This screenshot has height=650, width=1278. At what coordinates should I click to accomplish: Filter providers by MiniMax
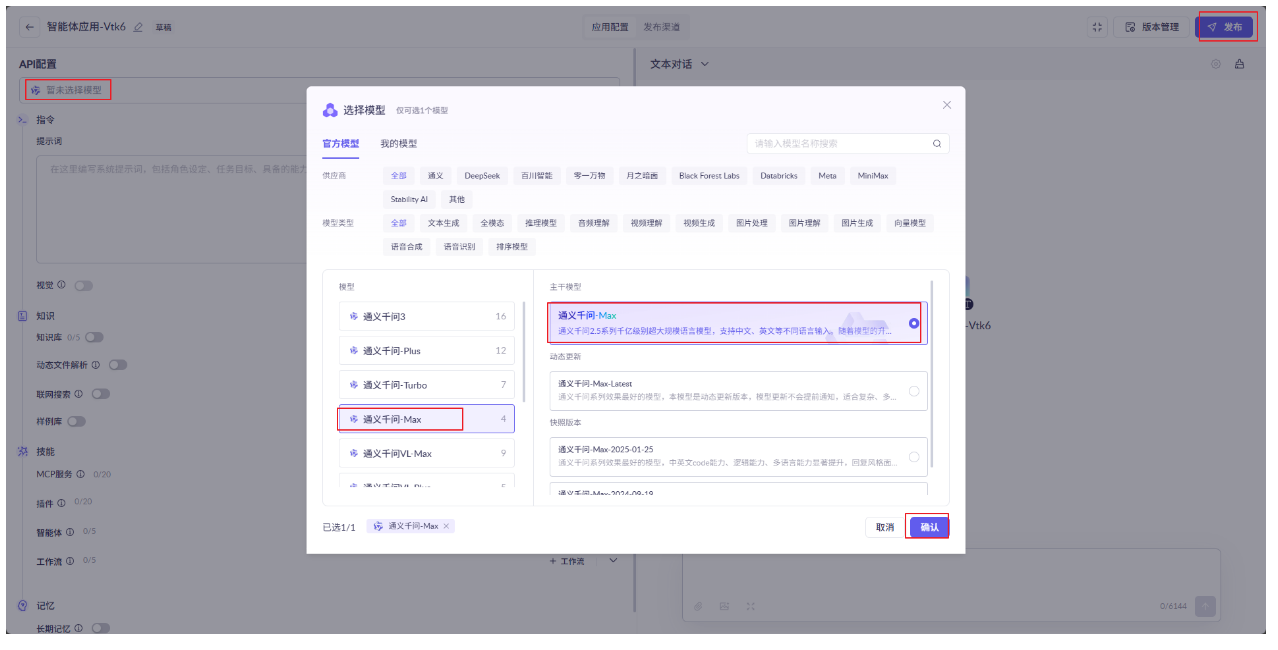(873, 175)
